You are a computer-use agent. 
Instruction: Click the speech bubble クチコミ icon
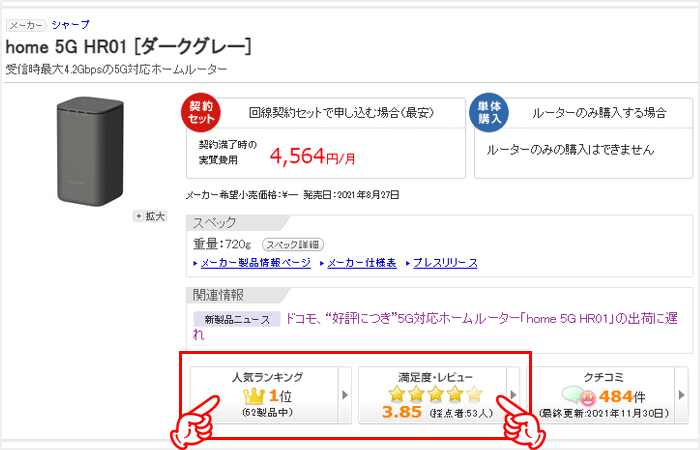(x=578, y=396)
